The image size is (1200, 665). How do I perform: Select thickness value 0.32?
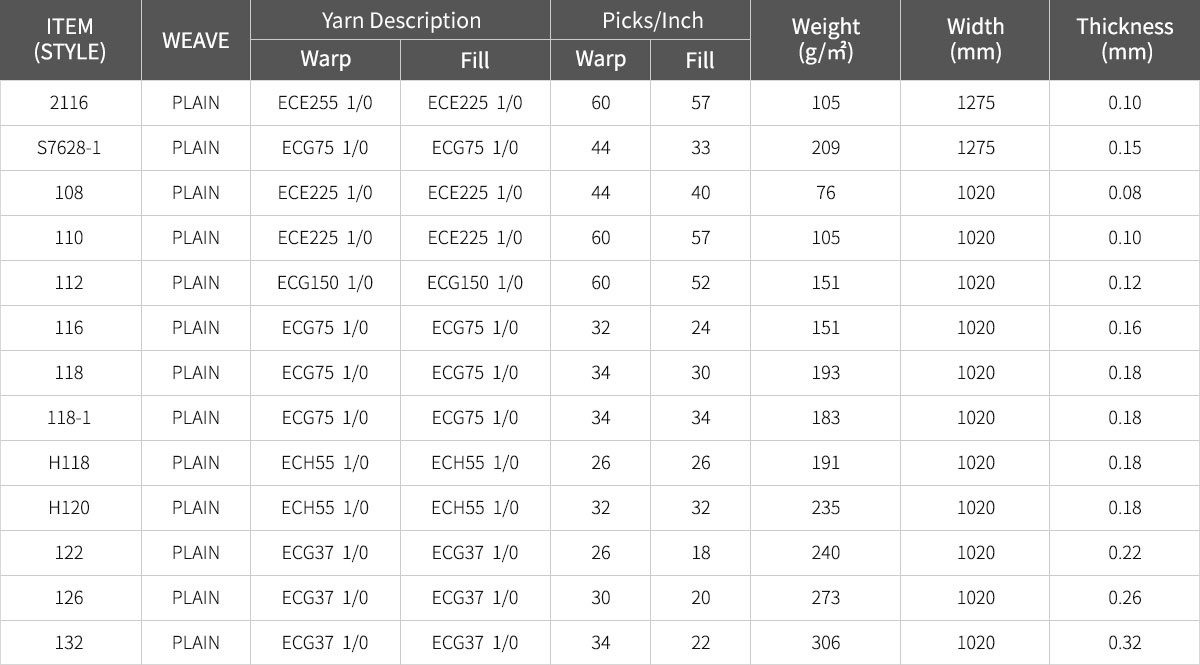click(1125, 643)
